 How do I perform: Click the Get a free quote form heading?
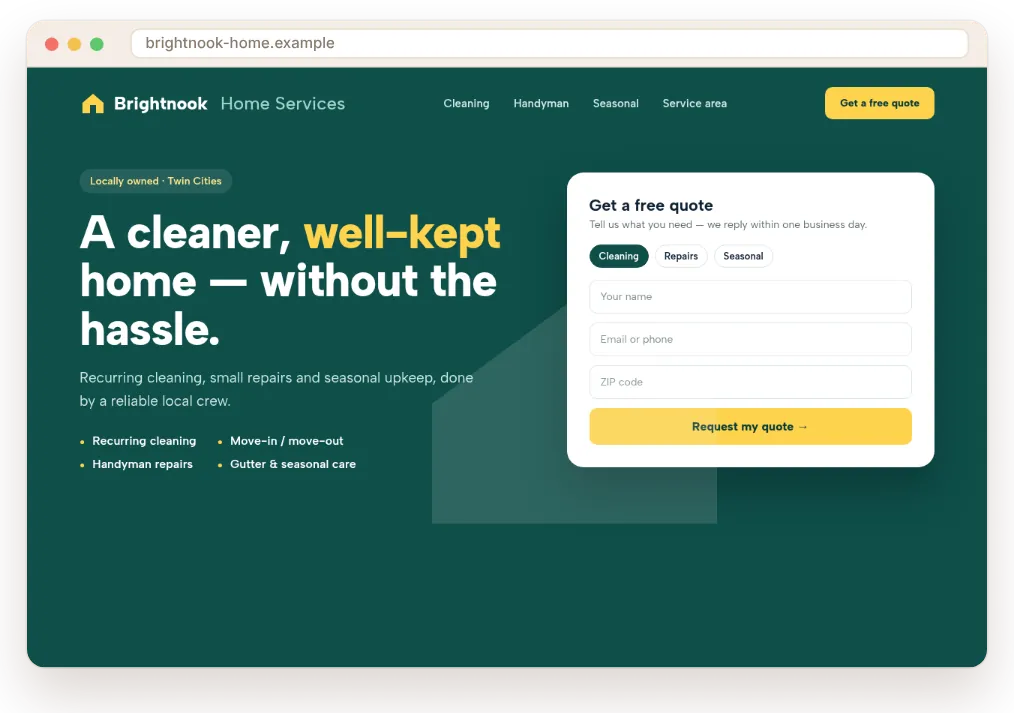(651, 206)
